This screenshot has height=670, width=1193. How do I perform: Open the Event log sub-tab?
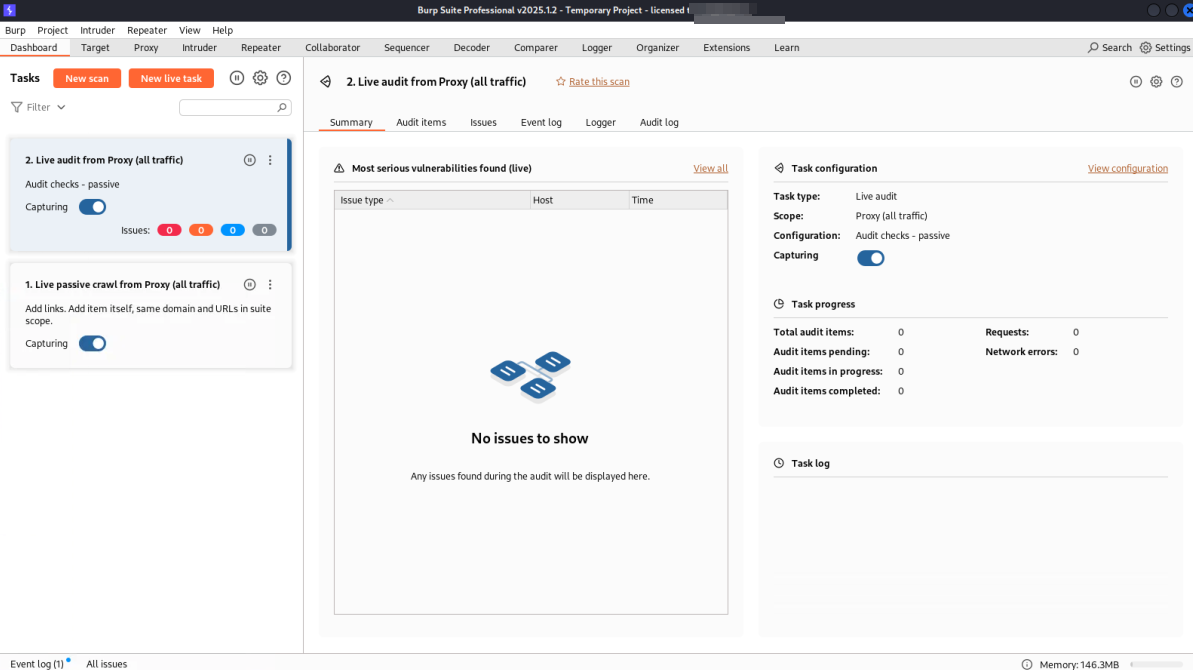click(x=541, y=122)
